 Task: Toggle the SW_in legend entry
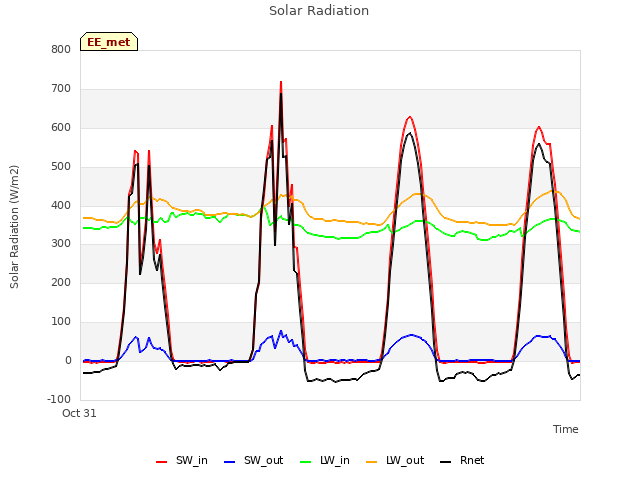pyautogui.click(x=182, y=460)
